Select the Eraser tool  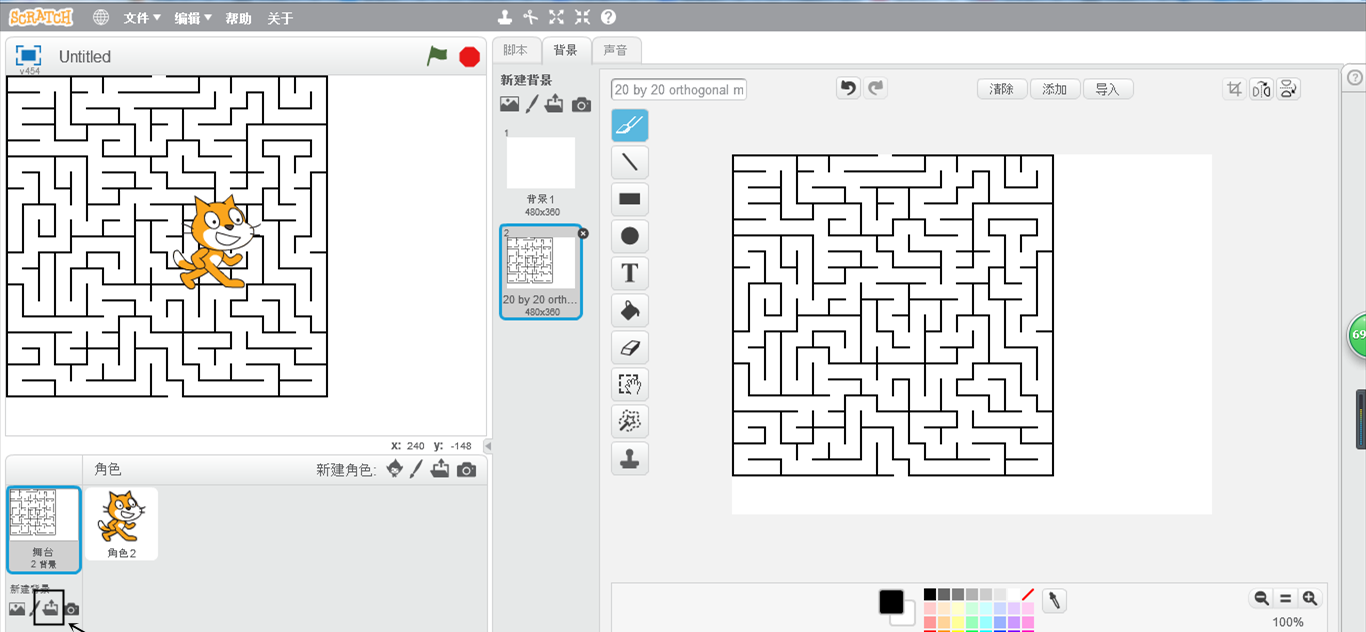pos(630,347)
